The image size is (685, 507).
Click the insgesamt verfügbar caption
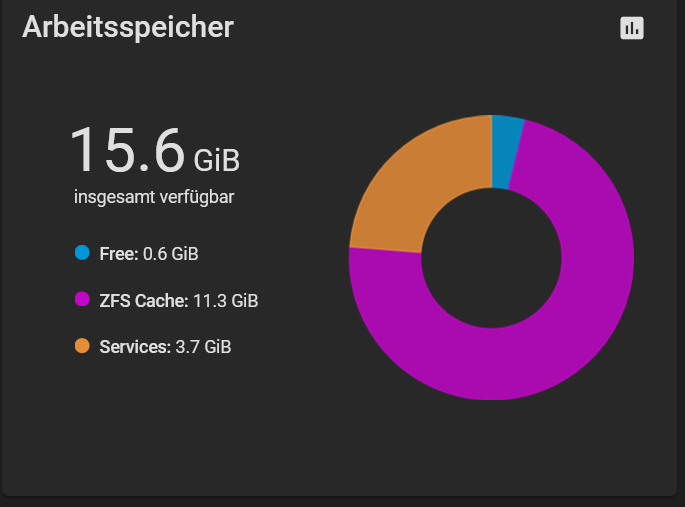point(154,197)
